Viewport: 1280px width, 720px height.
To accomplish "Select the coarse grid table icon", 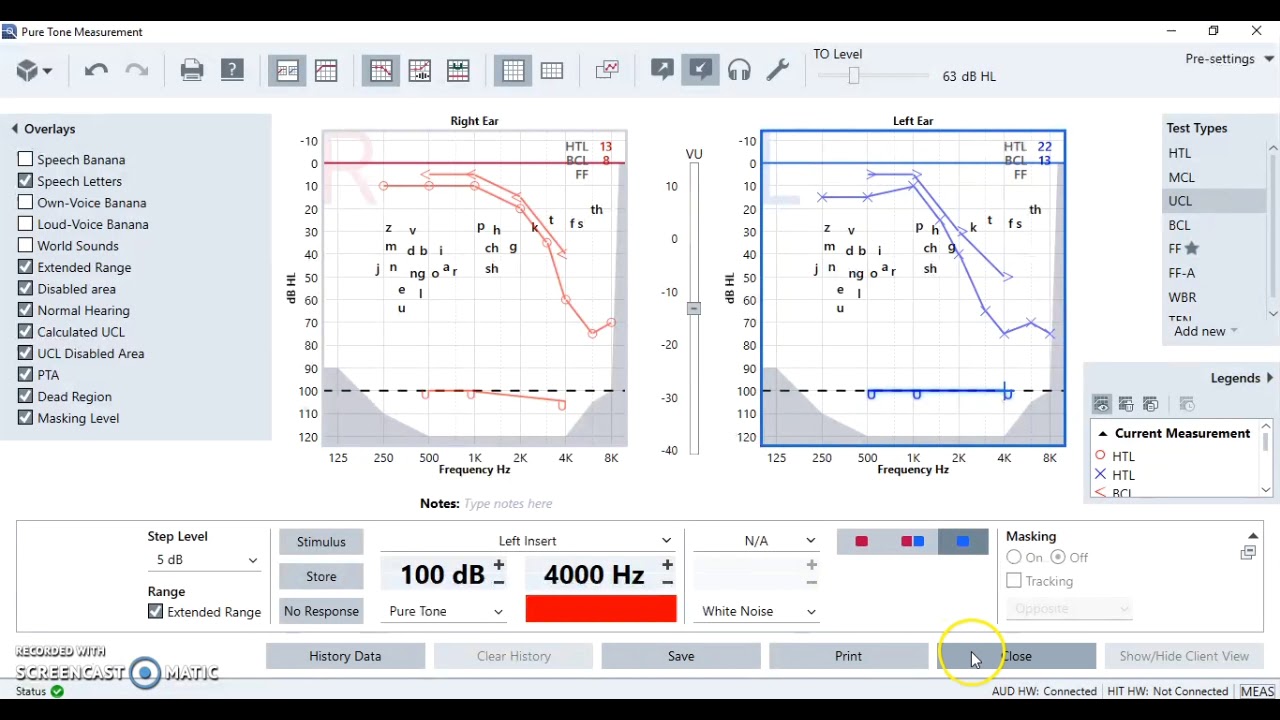I will 552,71.
